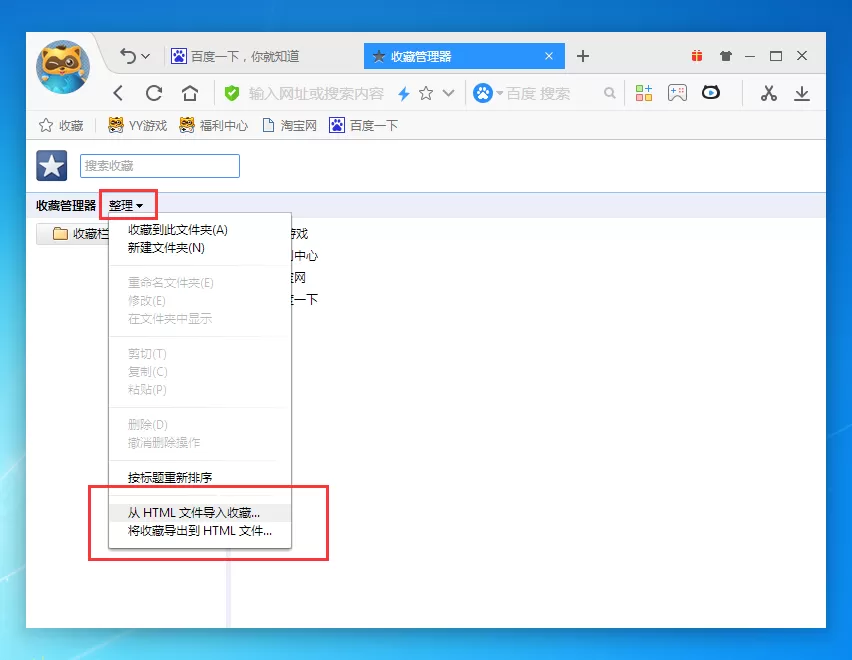Open the scissors screenshot tool
This screenshot has width=852, height=660.
[x=768, y=93]
